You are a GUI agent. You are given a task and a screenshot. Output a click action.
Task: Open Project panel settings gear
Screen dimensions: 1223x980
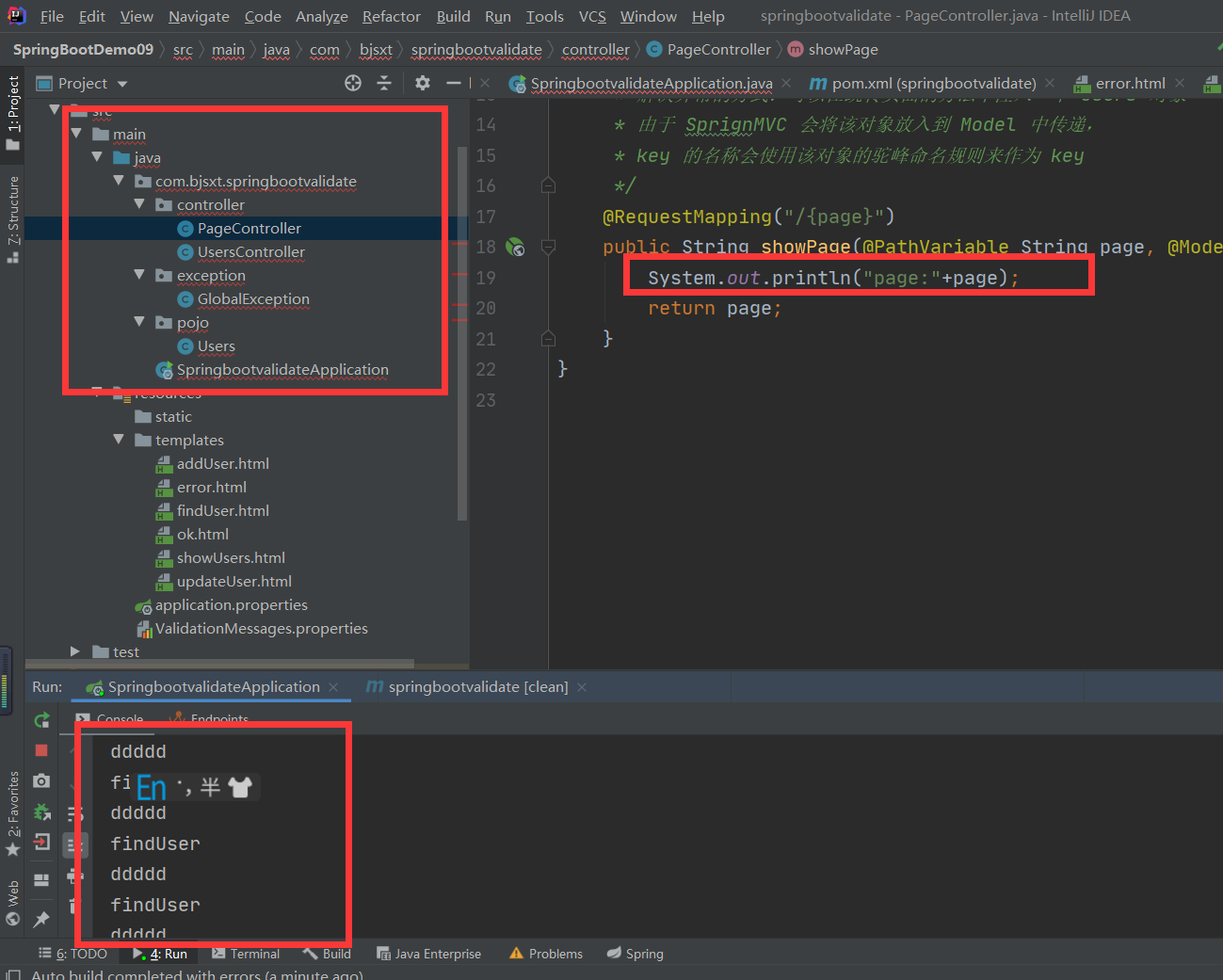pos(423,83)
